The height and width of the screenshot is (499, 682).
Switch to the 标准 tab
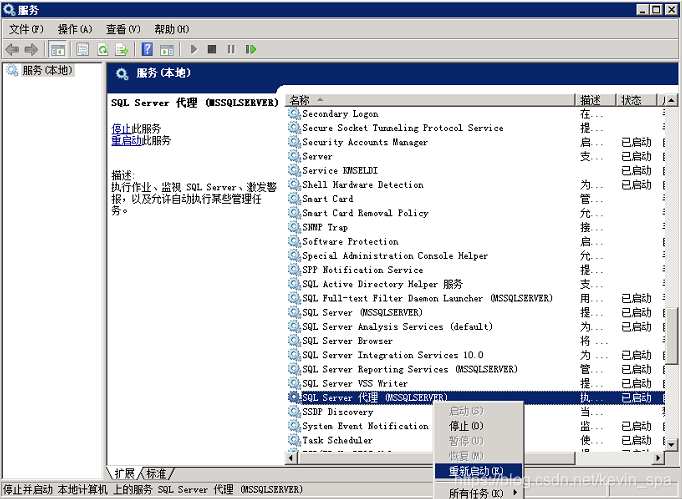(x=157, y=473)
